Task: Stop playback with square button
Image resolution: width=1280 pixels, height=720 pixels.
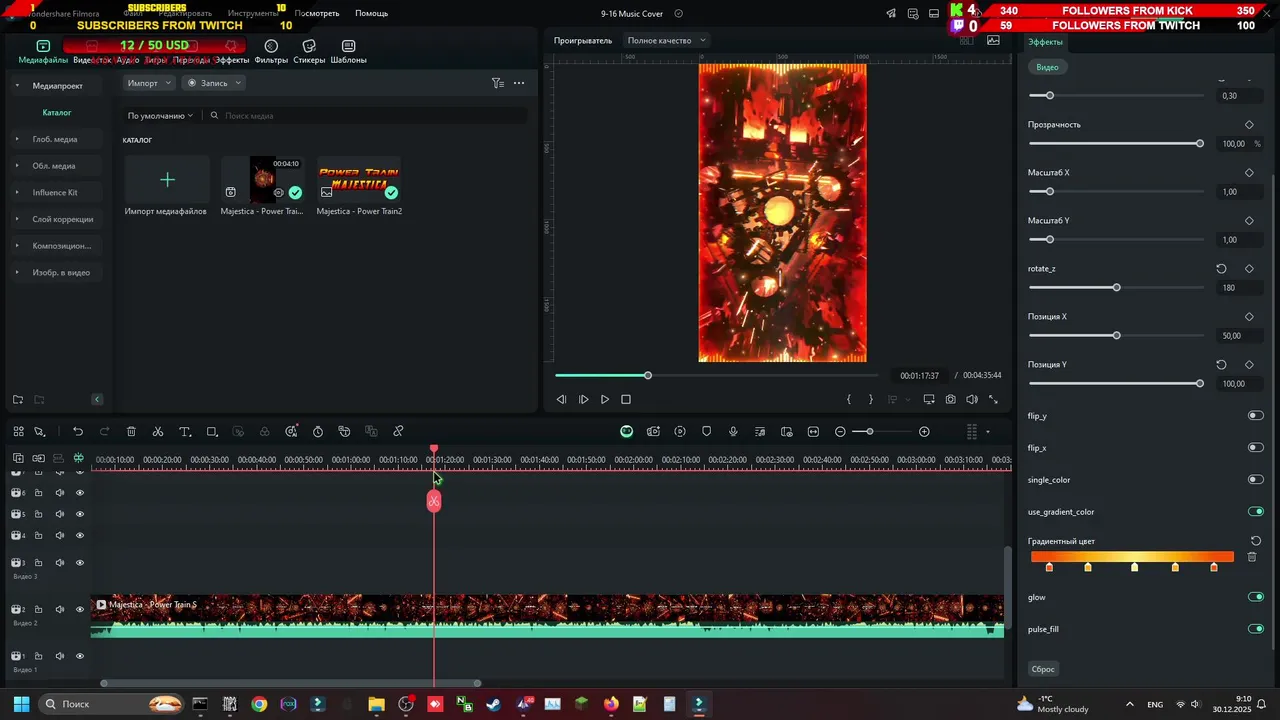Action: [626, 399]
